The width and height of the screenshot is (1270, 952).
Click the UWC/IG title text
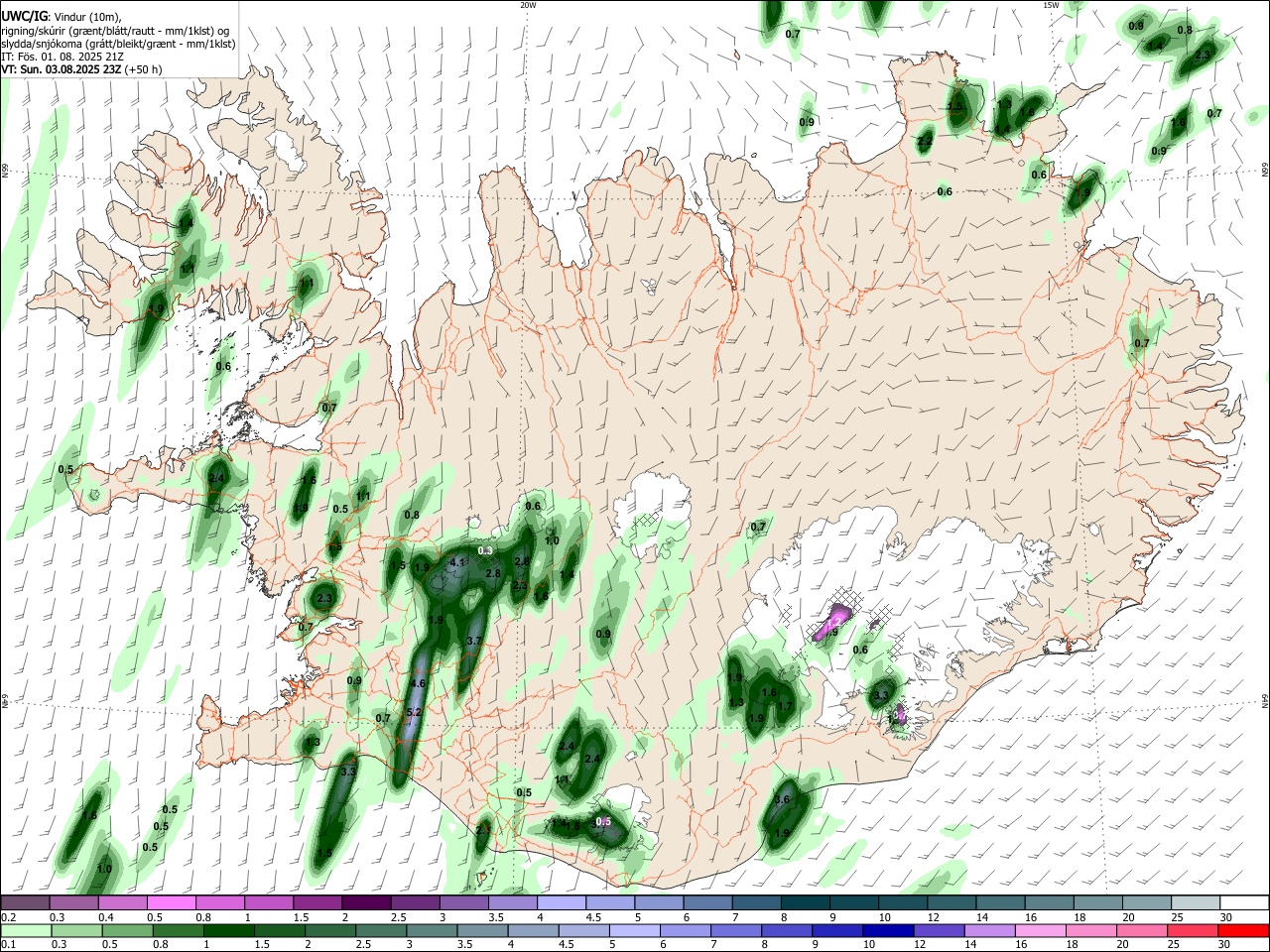point(23,17)
